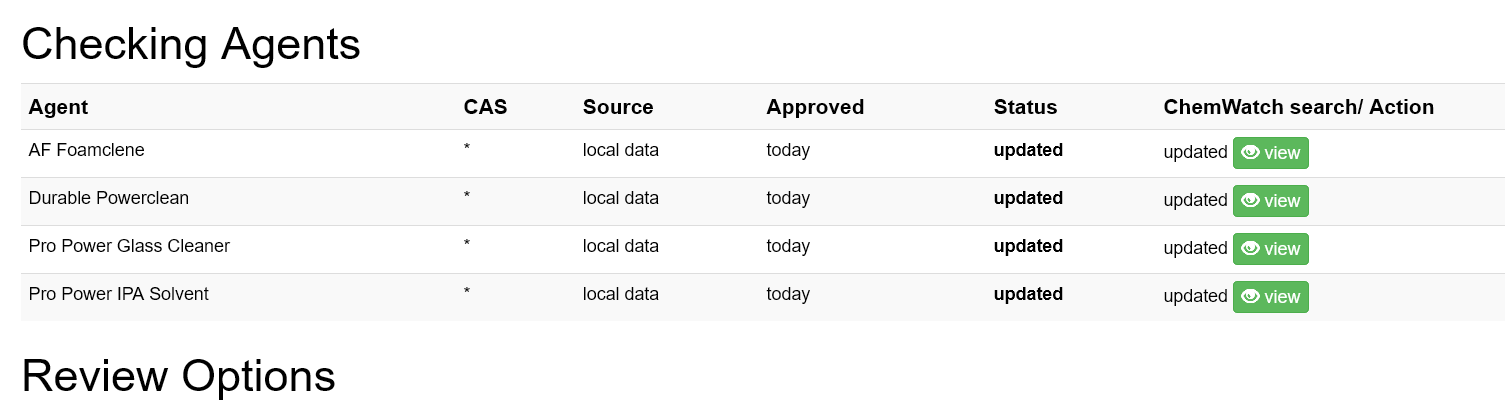This screenshot has height=410, width=1505.
Task: Select the Durable Powerclean agent name
Action: [109, 198]
